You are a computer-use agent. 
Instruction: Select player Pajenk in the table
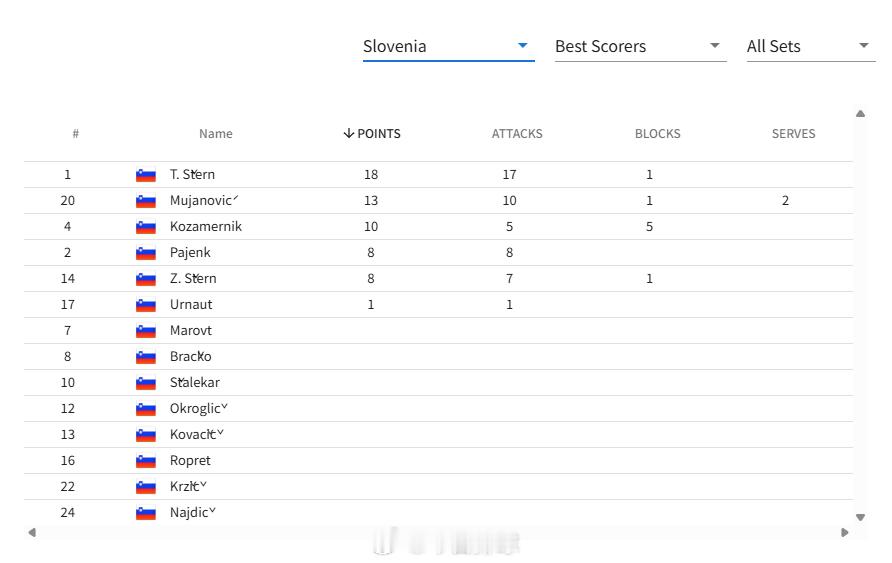point(438,252)
